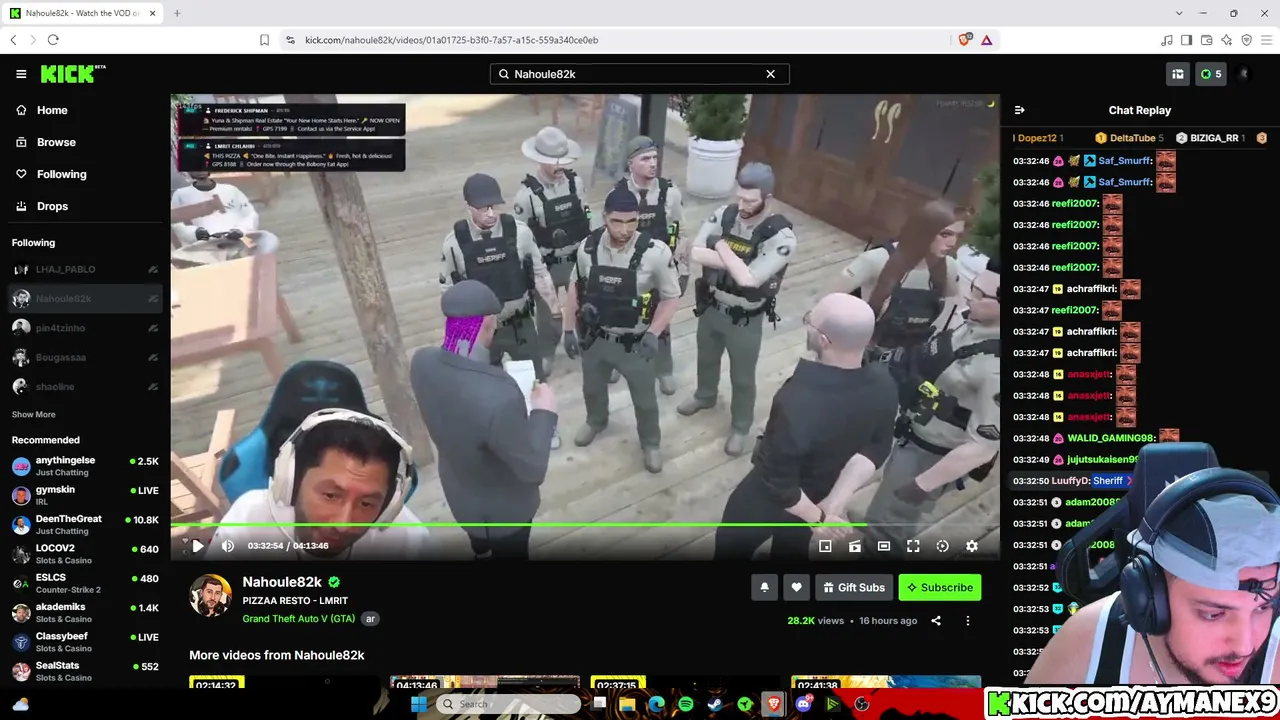Screen dimensions: 1280x720
Task: Seek on the green video progress bar
Action: tap(585, 525)
